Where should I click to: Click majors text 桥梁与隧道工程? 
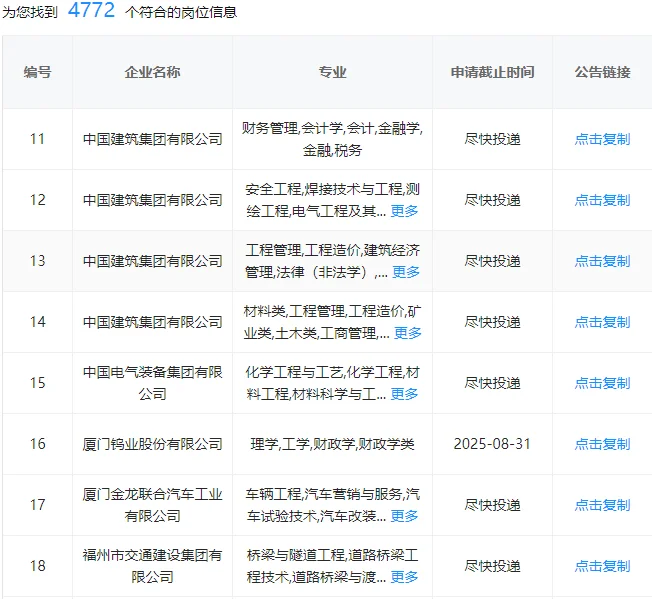(295, 555)
